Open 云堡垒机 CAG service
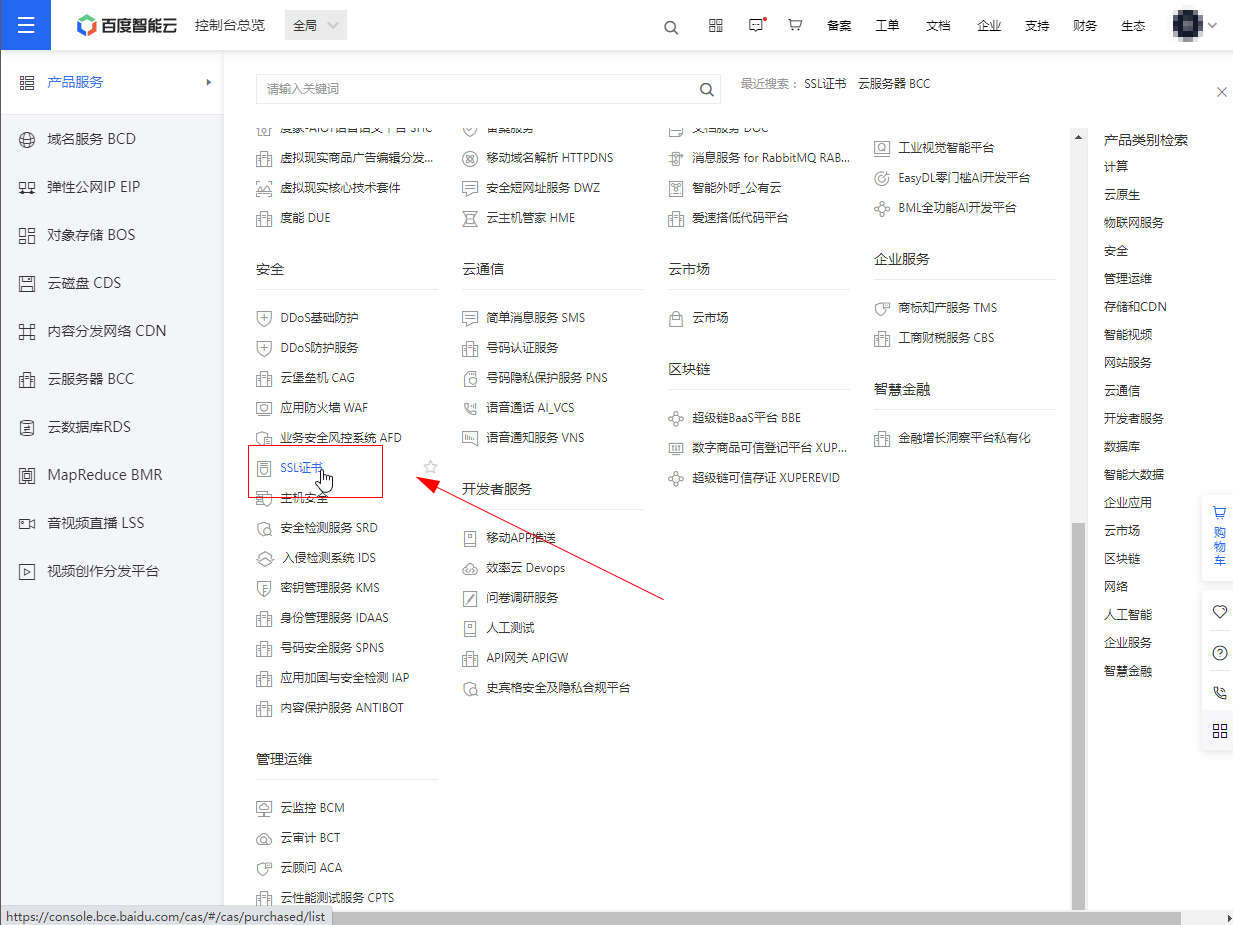This screenshot has width=1233, height=925. 317,378
